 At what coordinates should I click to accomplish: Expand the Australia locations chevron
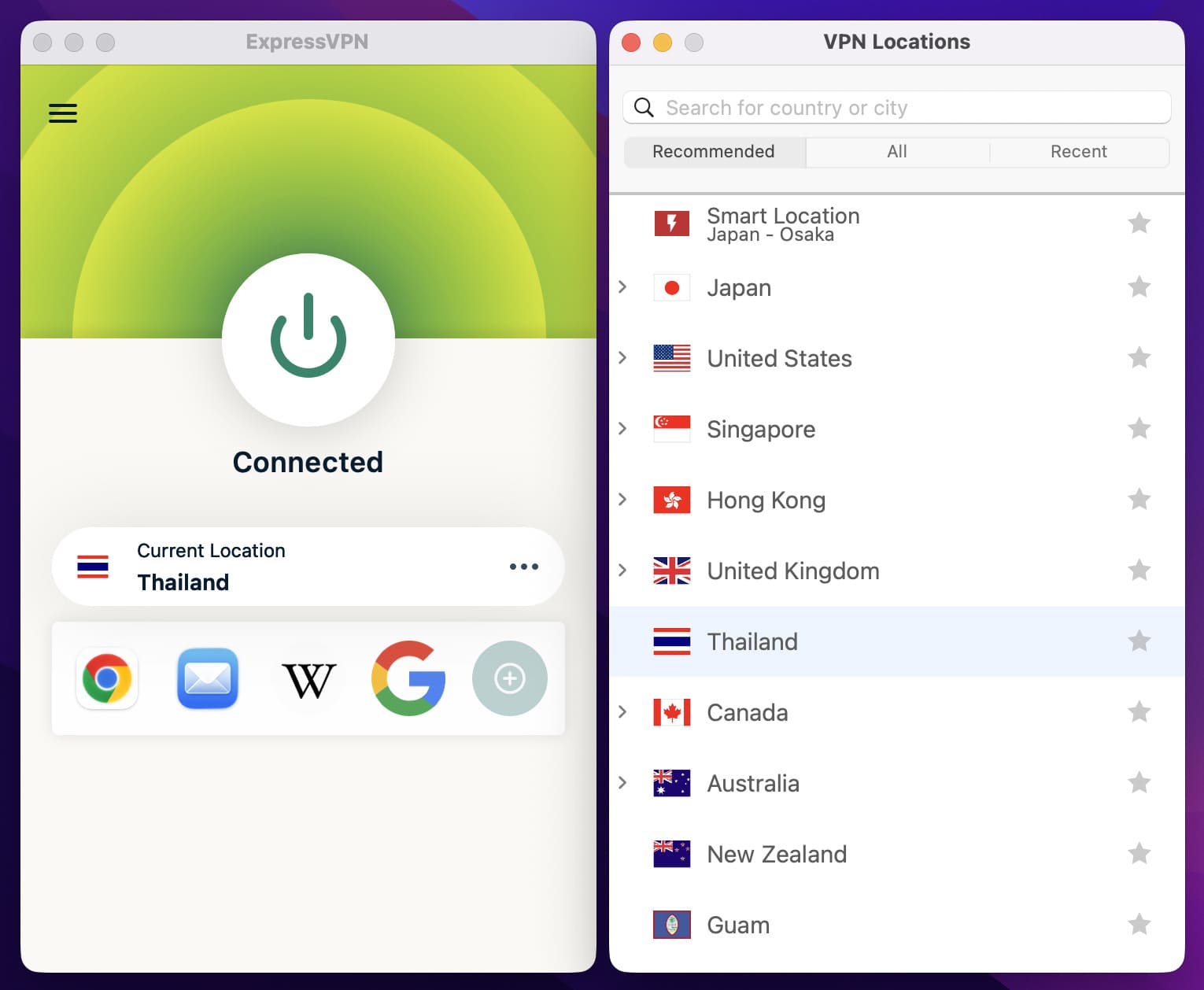click(x=622, y=782)
